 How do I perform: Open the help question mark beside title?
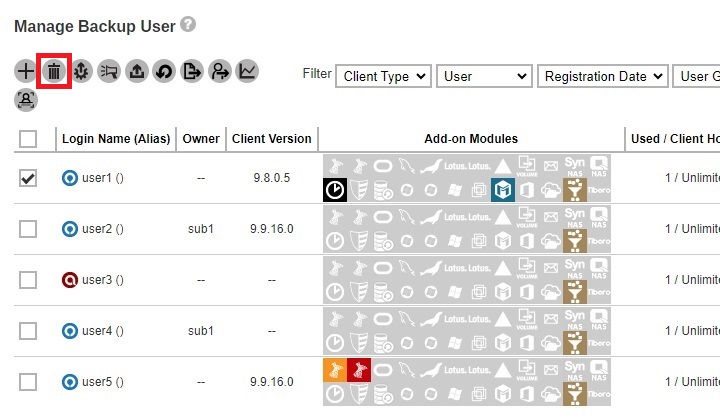tap(188, 24)
